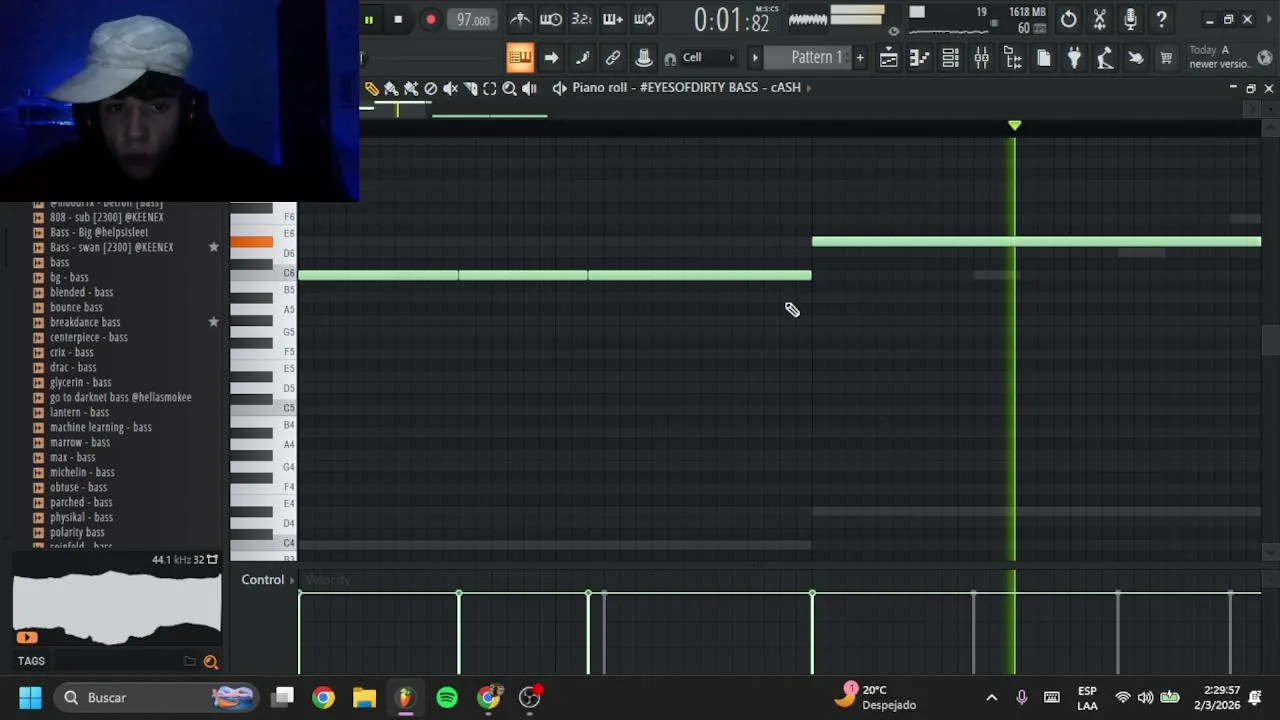Open File Explorer from the taskbar
Screen dimensions: 1280x720
click(364, 698)
